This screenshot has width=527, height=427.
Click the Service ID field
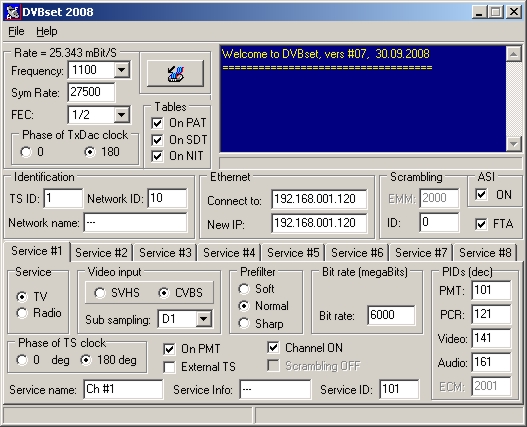tap(399, 389)
